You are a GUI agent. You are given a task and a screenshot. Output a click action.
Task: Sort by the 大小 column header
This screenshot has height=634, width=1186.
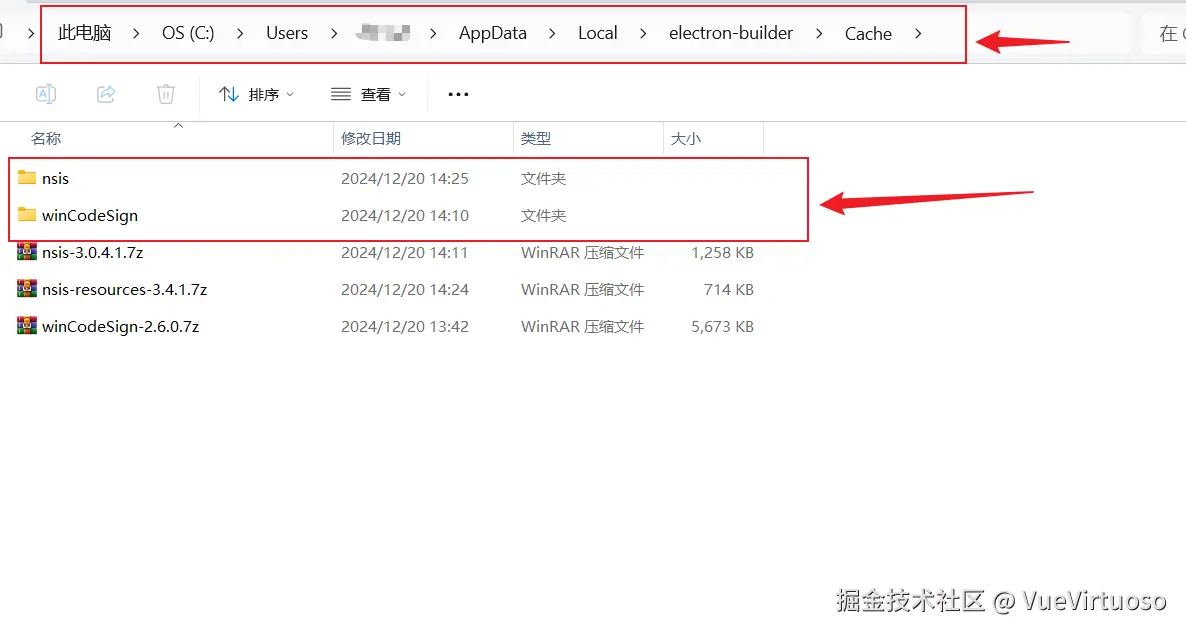tap(685, 138)
